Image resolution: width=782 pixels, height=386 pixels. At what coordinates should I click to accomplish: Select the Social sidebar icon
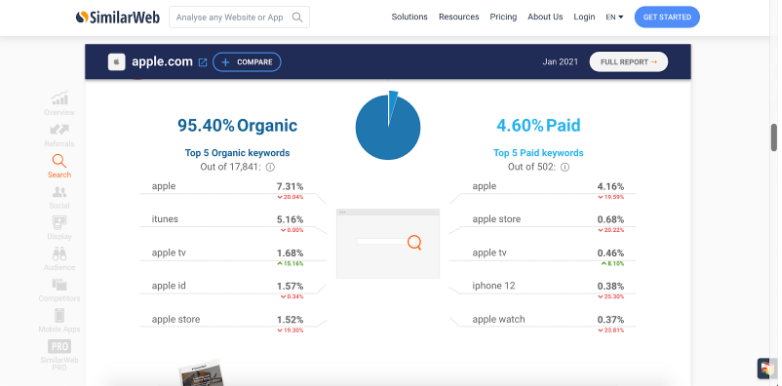point(59,197)
